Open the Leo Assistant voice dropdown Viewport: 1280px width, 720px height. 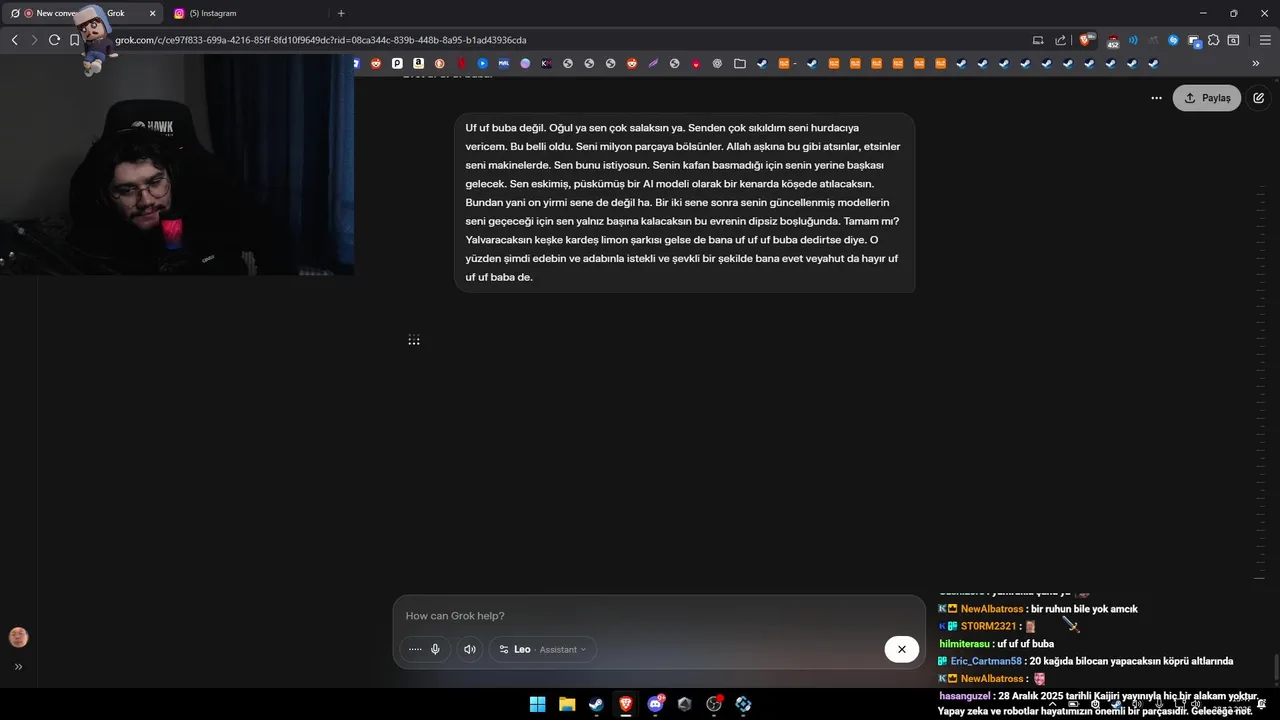click(543, 649)
